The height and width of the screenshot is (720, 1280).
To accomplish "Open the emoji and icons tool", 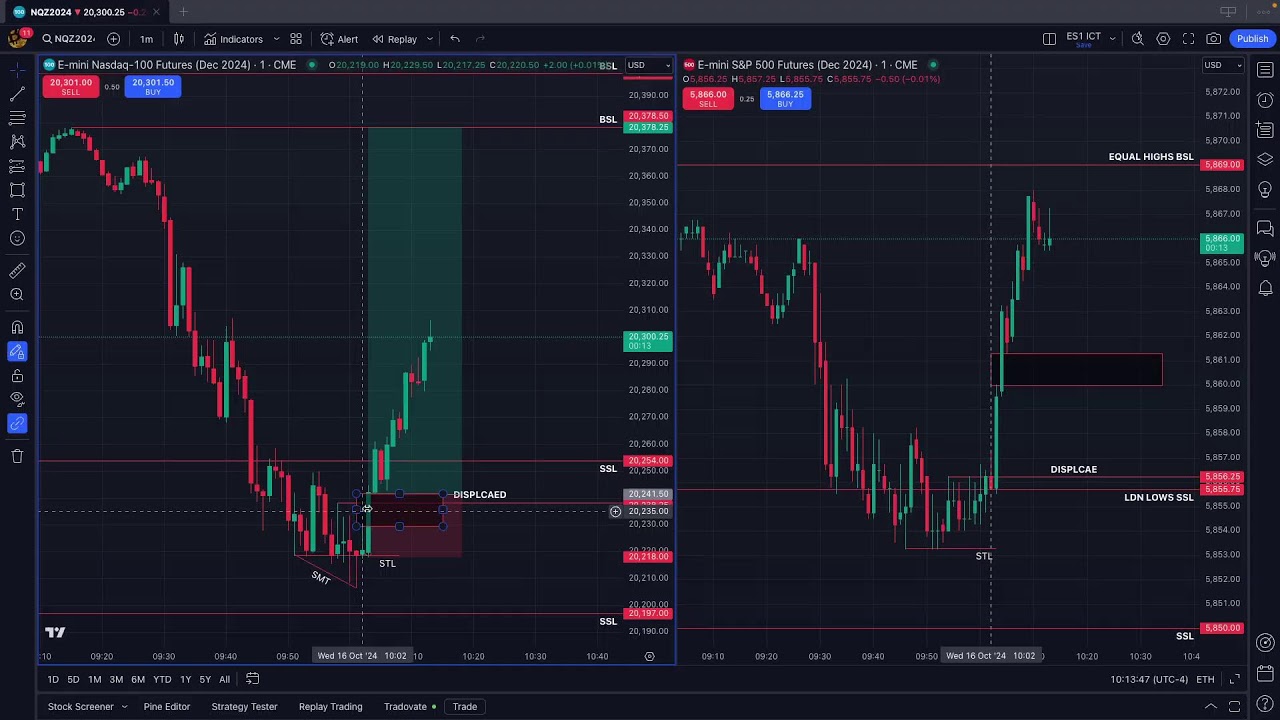I will 17,238.
